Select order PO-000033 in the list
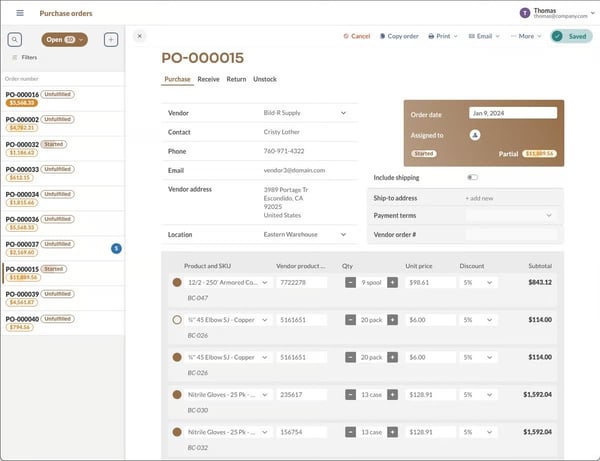The image size is (600, 461). click(x=63, y=173)
